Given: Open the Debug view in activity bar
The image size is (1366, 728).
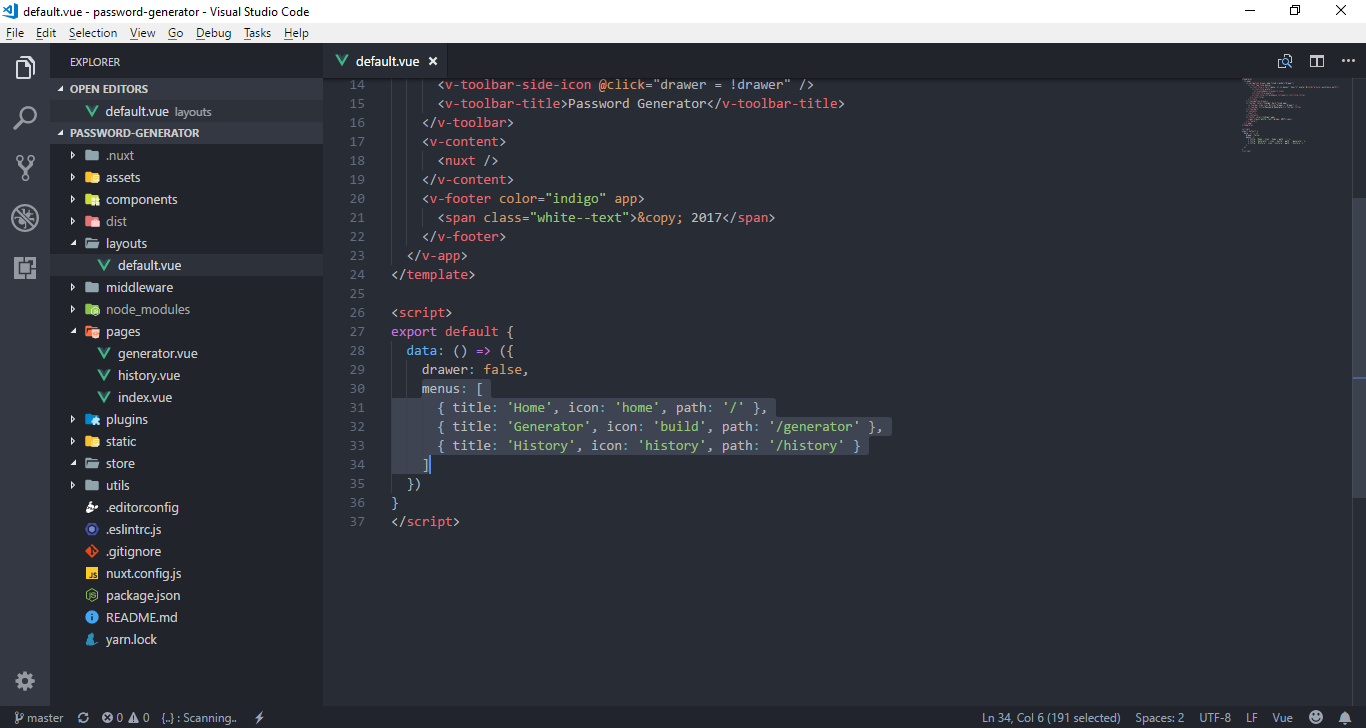Looking at the screenshot, I should [25, 217].
